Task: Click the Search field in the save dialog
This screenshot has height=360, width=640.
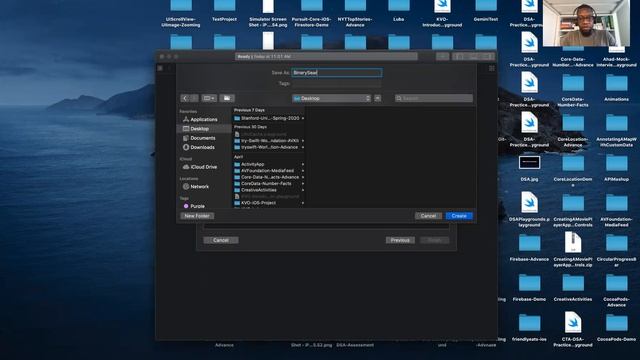Action: [434, 98]
